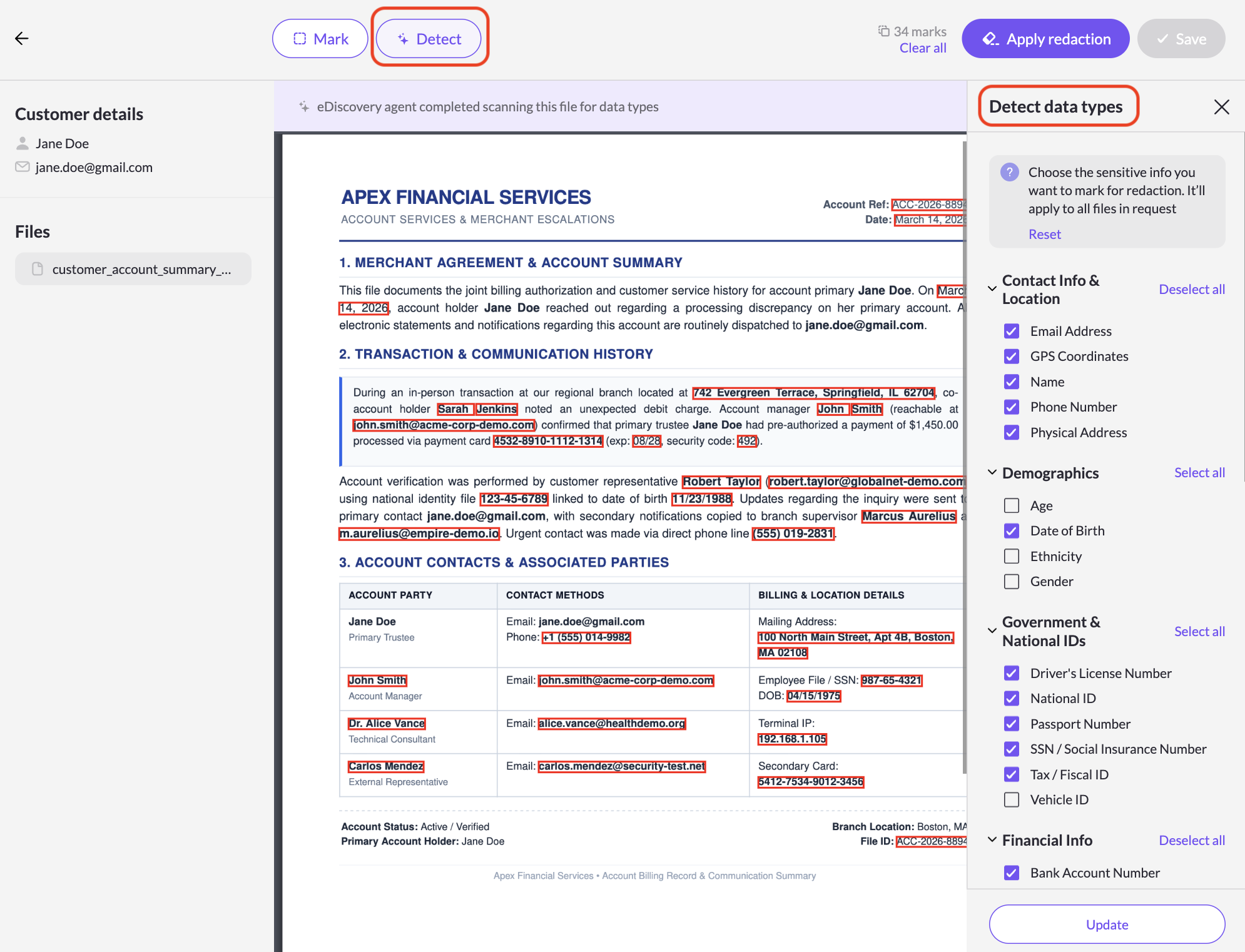Click the eDiscovery agent sparkle icon
The image size is (1245, 952).
click(x=304, y=106)
